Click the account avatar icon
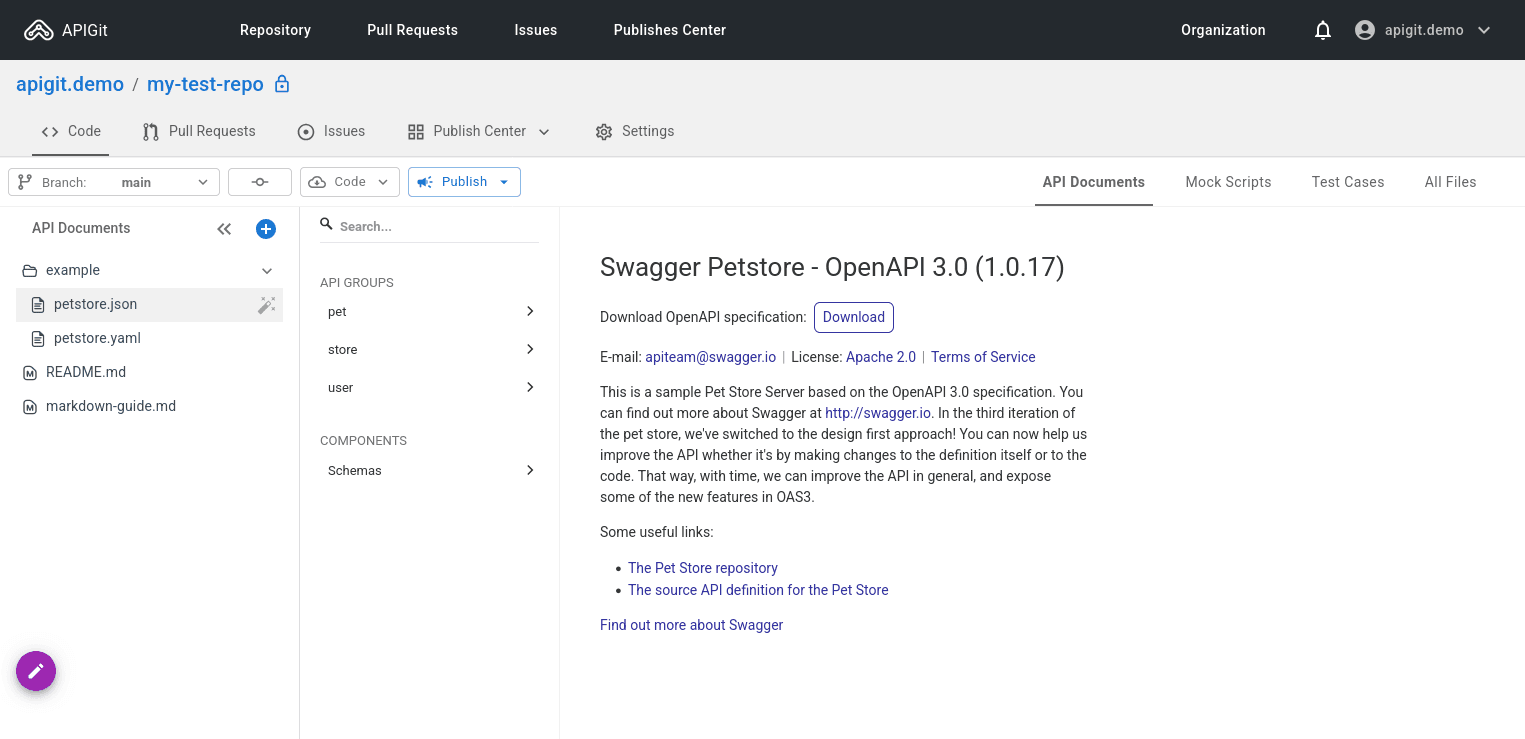The width and height of the screenshot is (1525, 739). (x=1365, y=30)
